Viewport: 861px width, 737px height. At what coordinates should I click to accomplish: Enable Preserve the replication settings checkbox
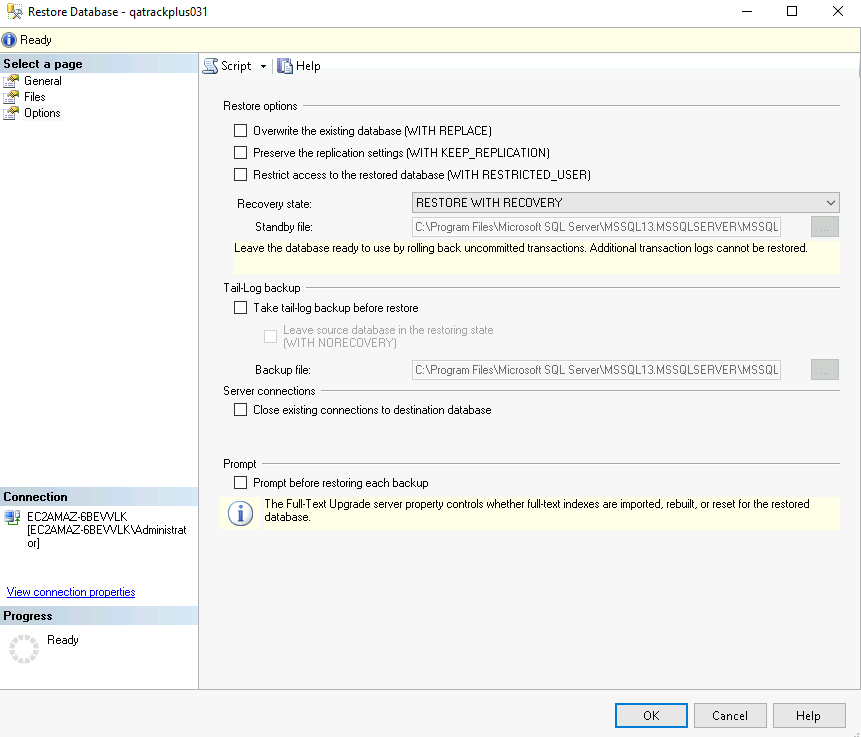tap(241, 153)
